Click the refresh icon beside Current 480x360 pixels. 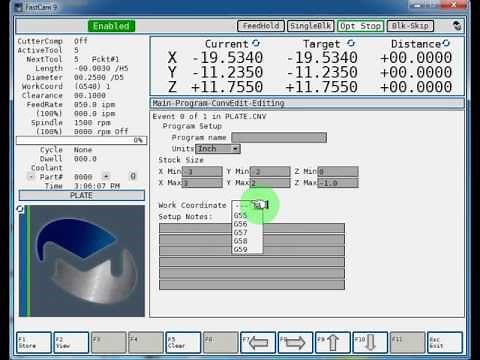pyautogui.click(x=256, y=43)
